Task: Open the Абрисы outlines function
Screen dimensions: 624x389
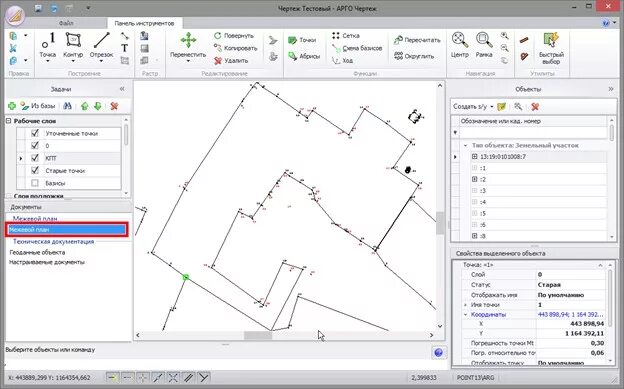Action: pyautogui.click(x=304, y=56)
